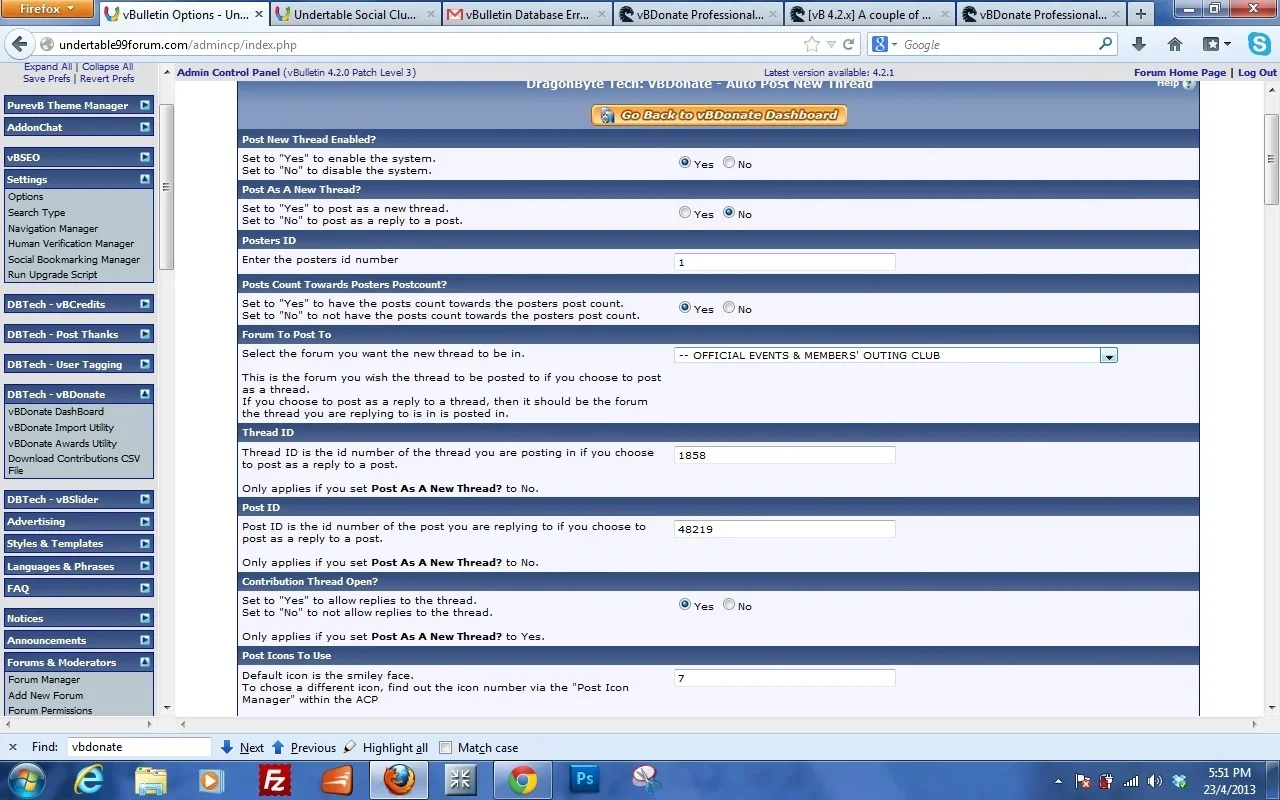Screen dimensions: 1280x800
Task: Select Yes for Posts Count Towards Postcount
Action: tap(685, 307)
